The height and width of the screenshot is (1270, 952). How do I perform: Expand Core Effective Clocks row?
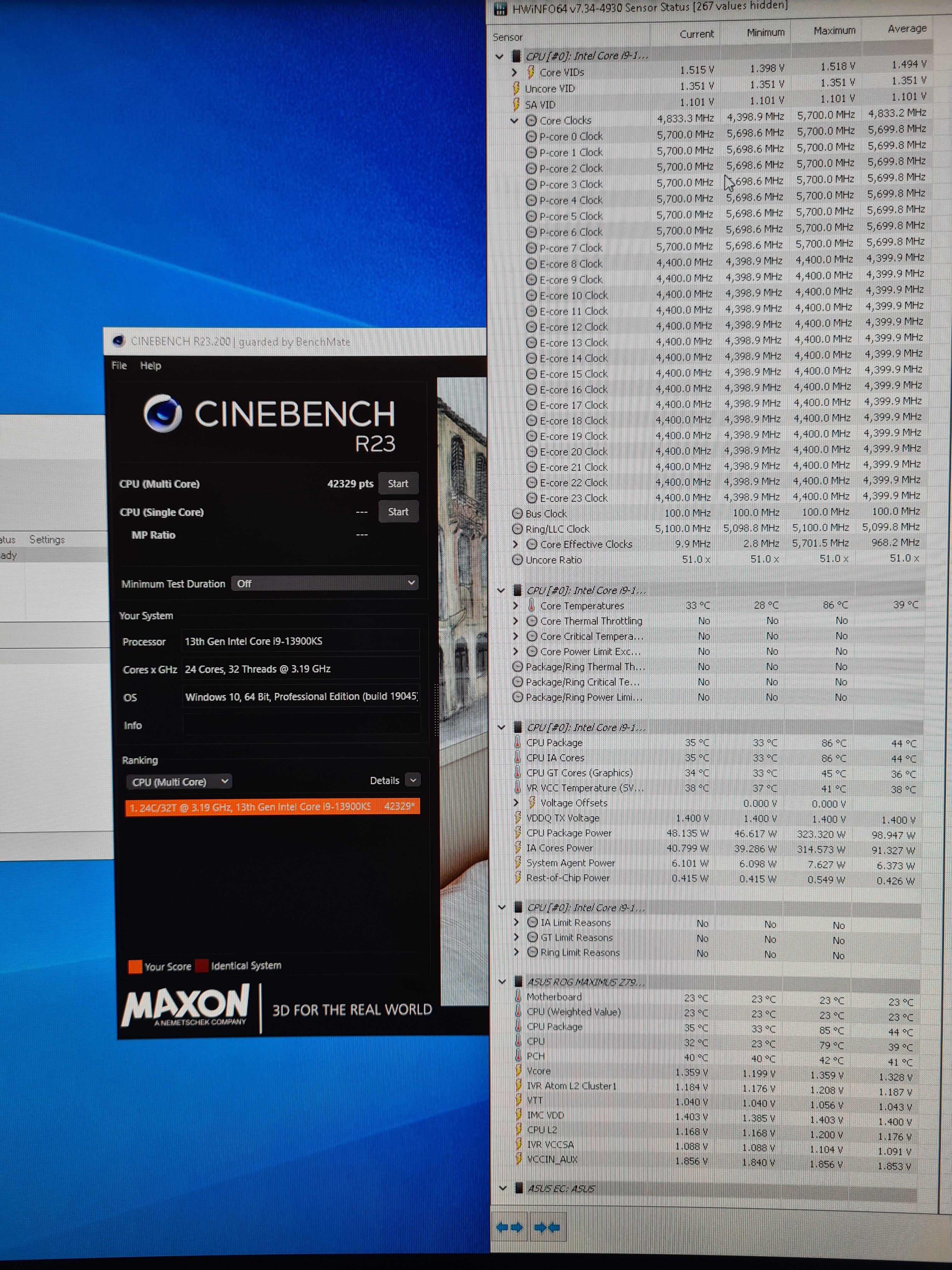[515, 544]
